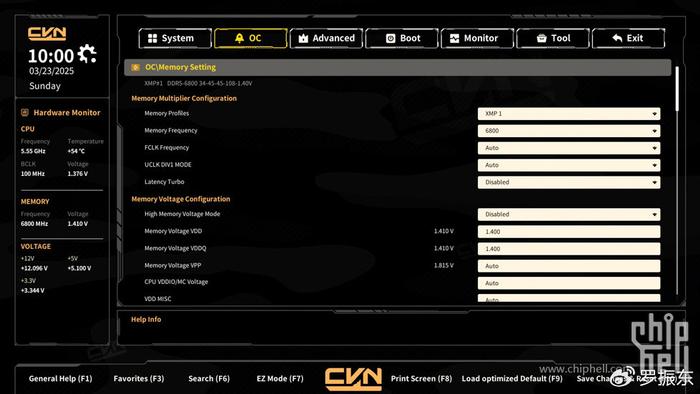This screenshot has width=700, height=394.
Task: Open the Memory Profiles dropdown
Action: [569, 114]
